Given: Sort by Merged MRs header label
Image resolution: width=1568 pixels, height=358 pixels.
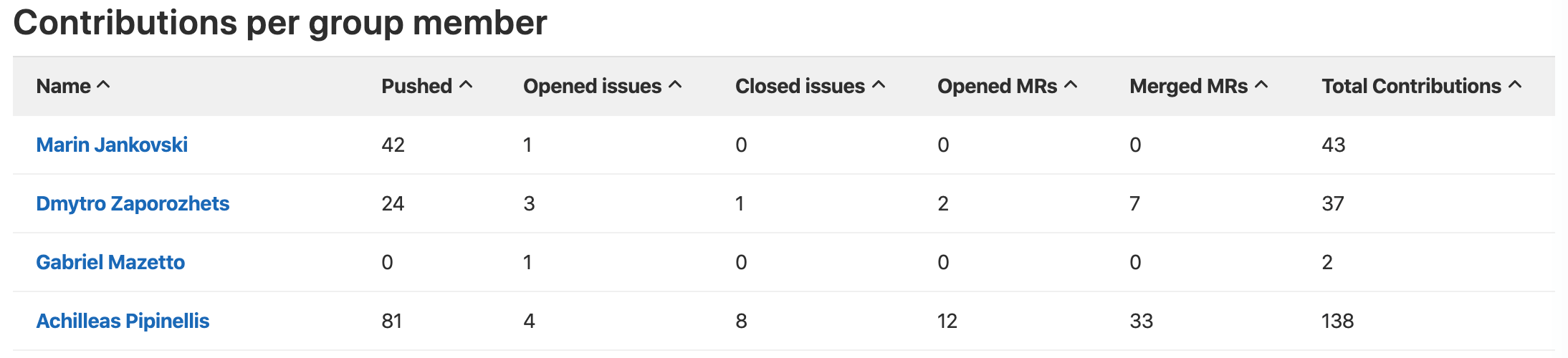Looking at the screenshot, I should 1188,86.
